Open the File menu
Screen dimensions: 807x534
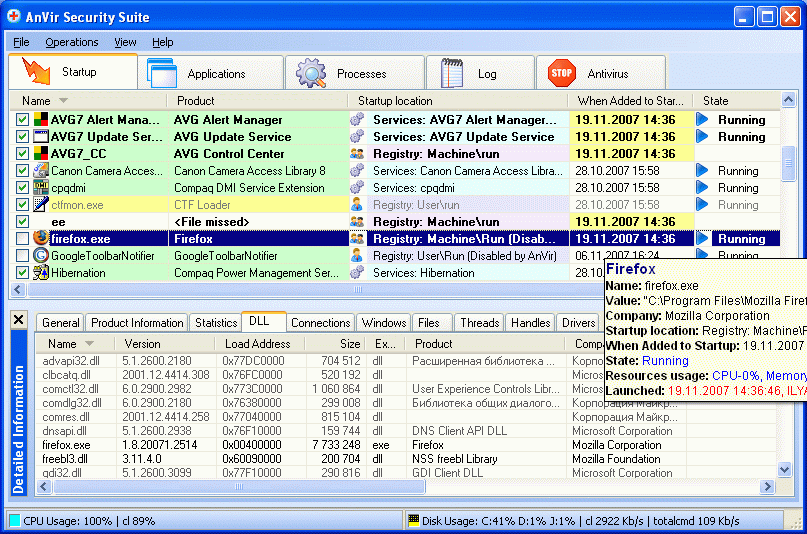pyautogui.click(x=21, y=42)
